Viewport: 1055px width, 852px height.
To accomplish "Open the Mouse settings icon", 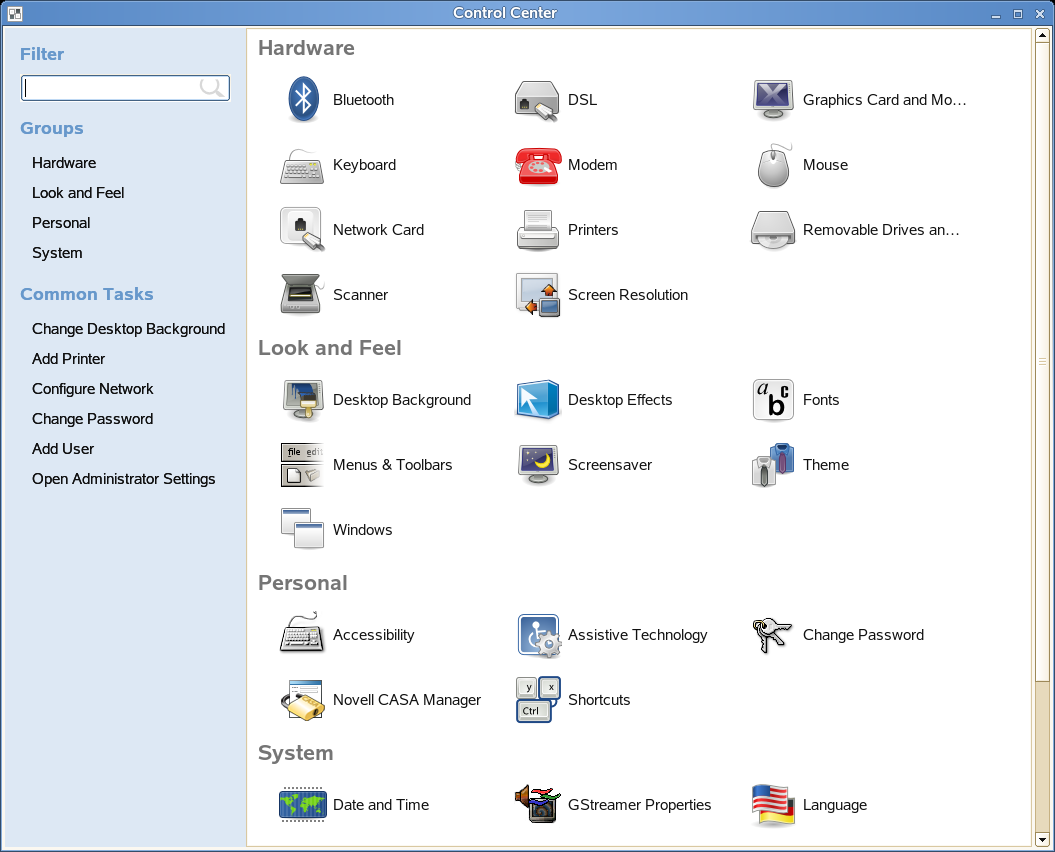I will click(773, 166).
